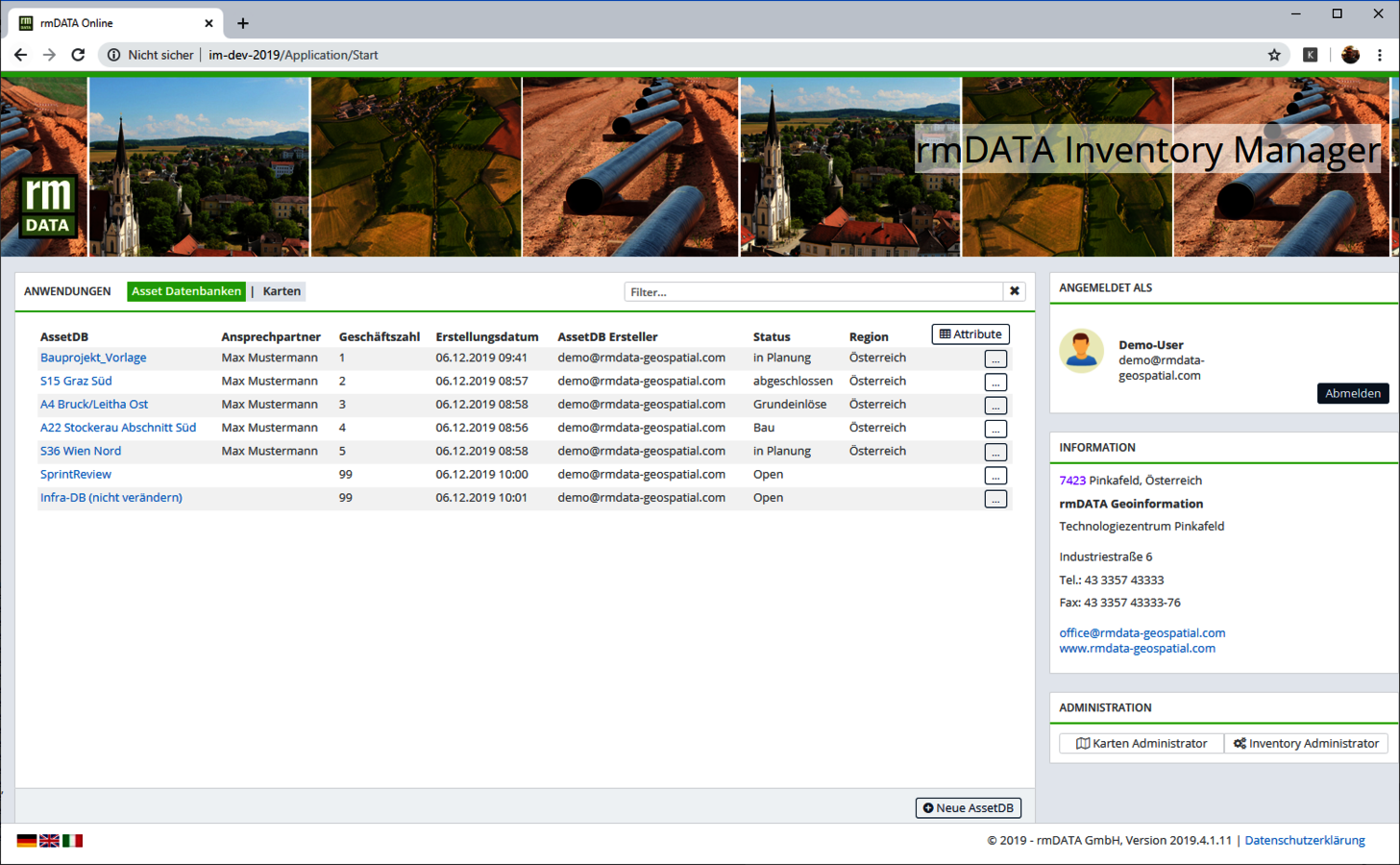Switch language to English flag
The width and height of the screenshot is (1400, 865).
point(50,840)
